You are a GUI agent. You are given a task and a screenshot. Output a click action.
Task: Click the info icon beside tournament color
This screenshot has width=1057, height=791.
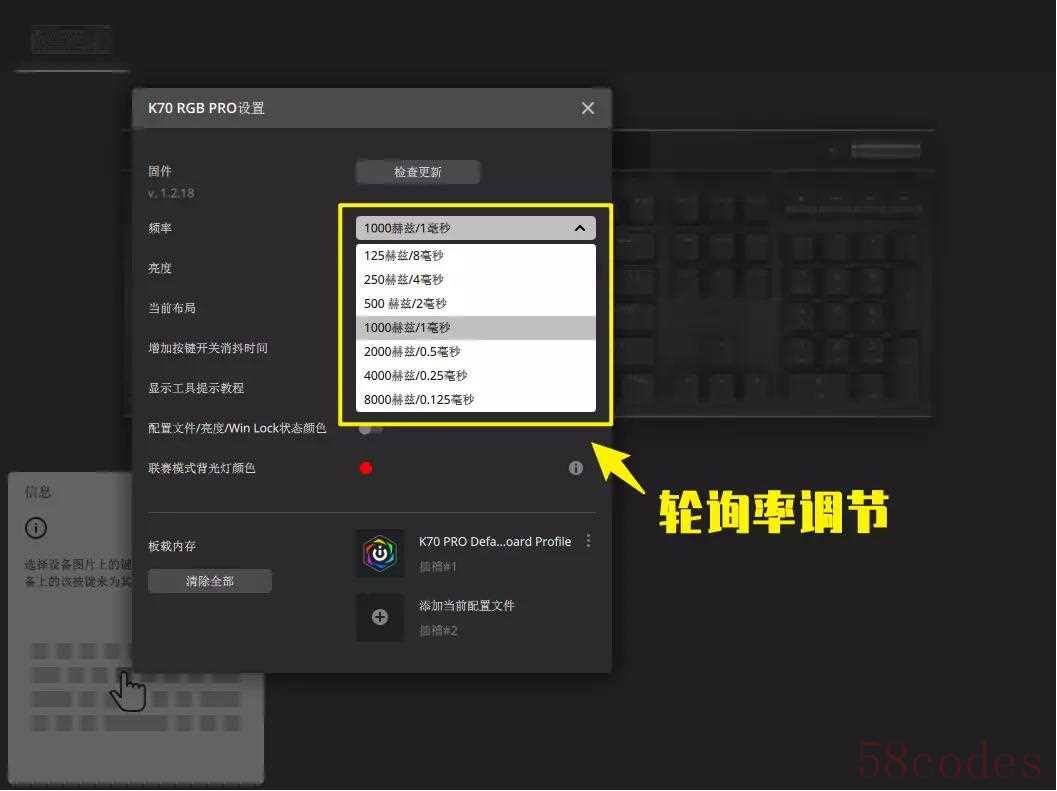(x=576, y=468)
